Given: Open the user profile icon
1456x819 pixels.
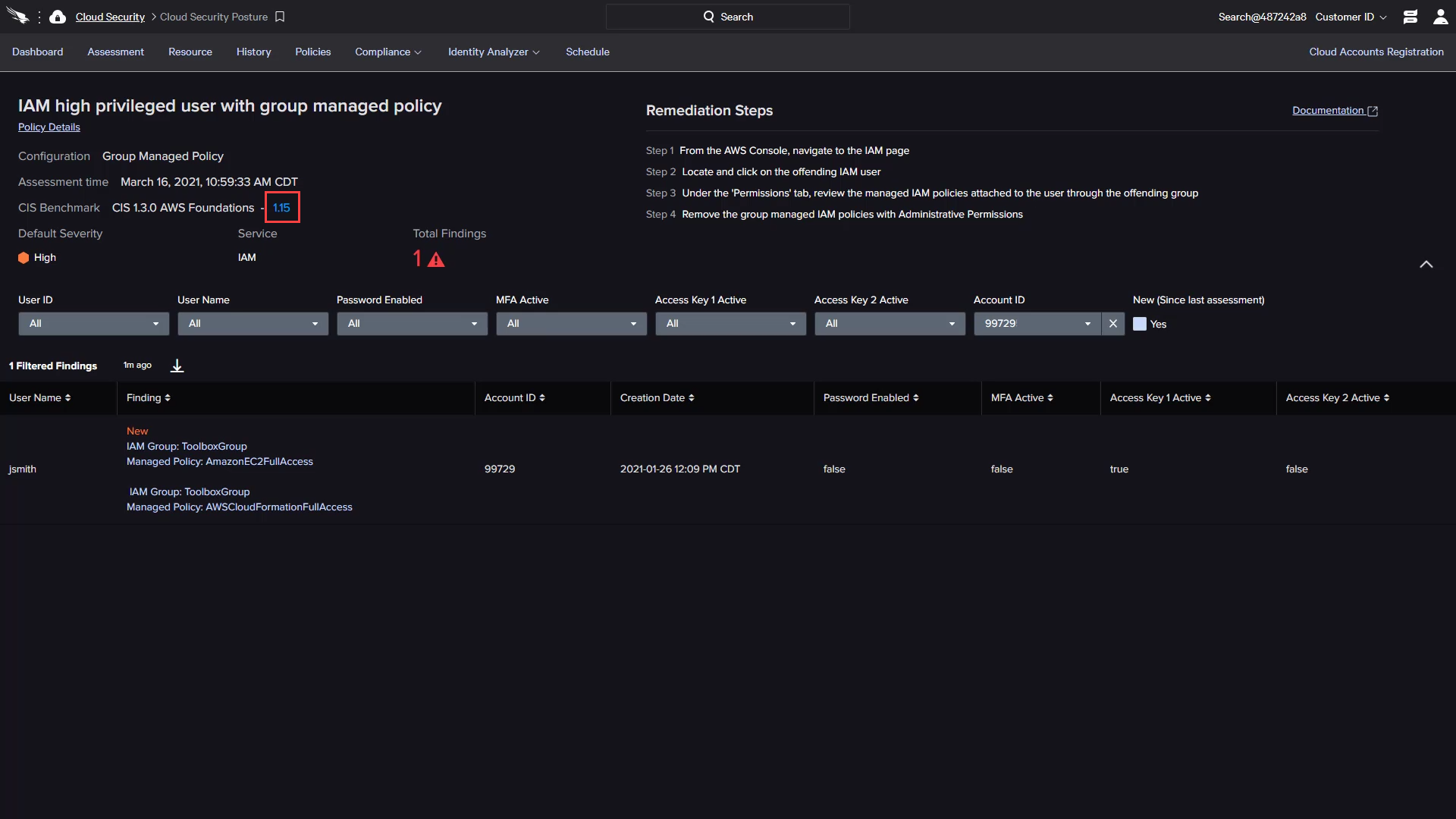Looking at the screenshot, I should tap(1441, 17).
